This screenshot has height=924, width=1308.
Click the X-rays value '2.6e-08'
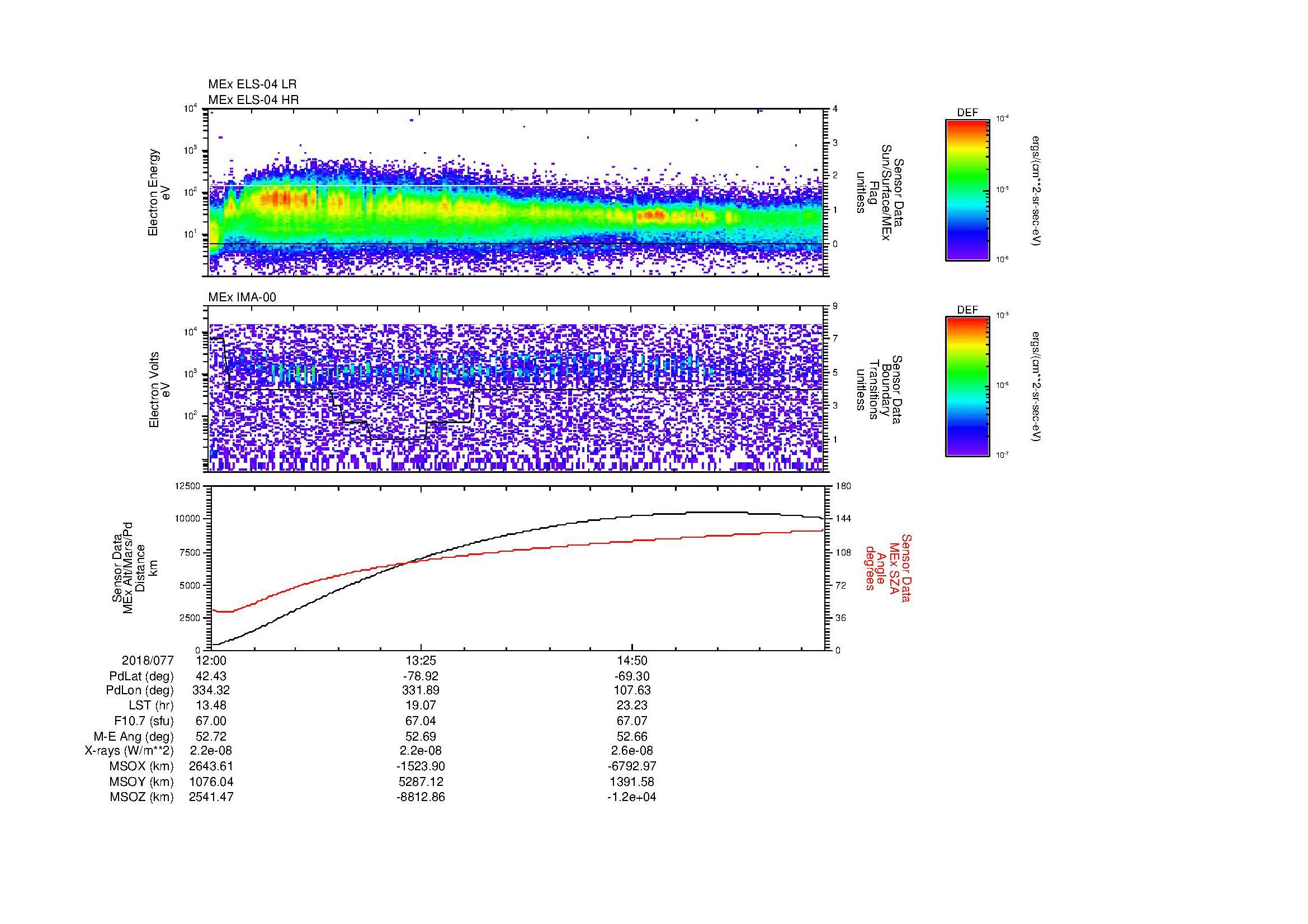click(x=632, y=751)
